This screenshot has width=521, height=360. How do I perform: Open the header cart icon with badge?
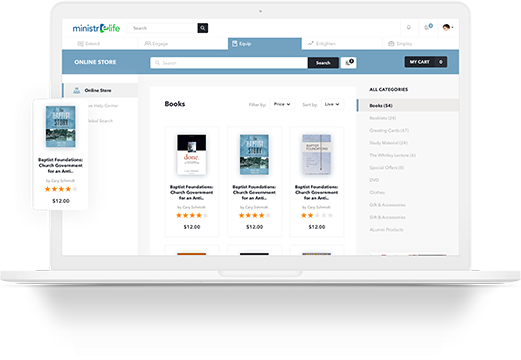coord(428,27)
